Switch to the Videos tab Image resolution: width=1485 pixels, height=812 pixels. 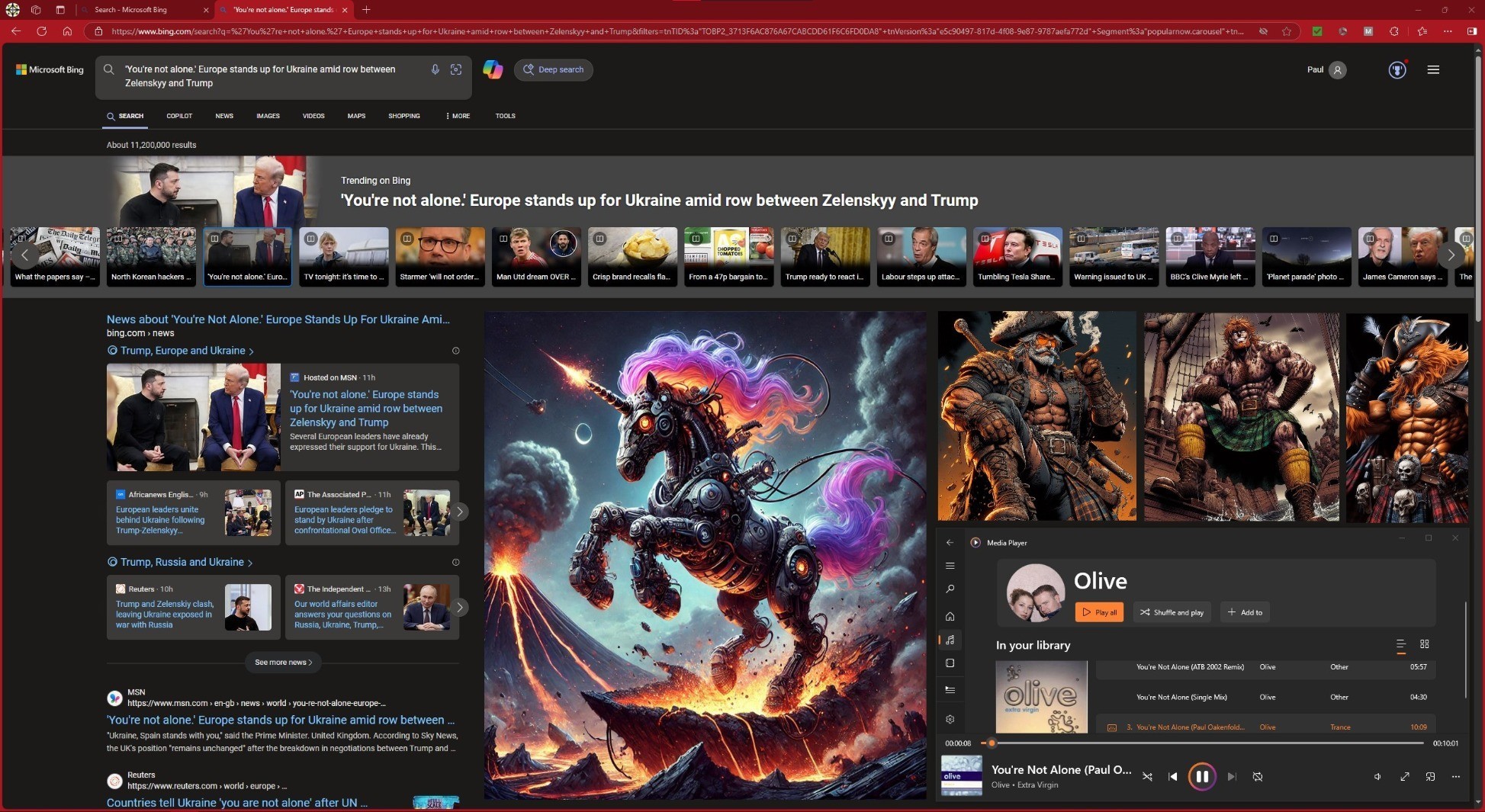click(313, 116)
